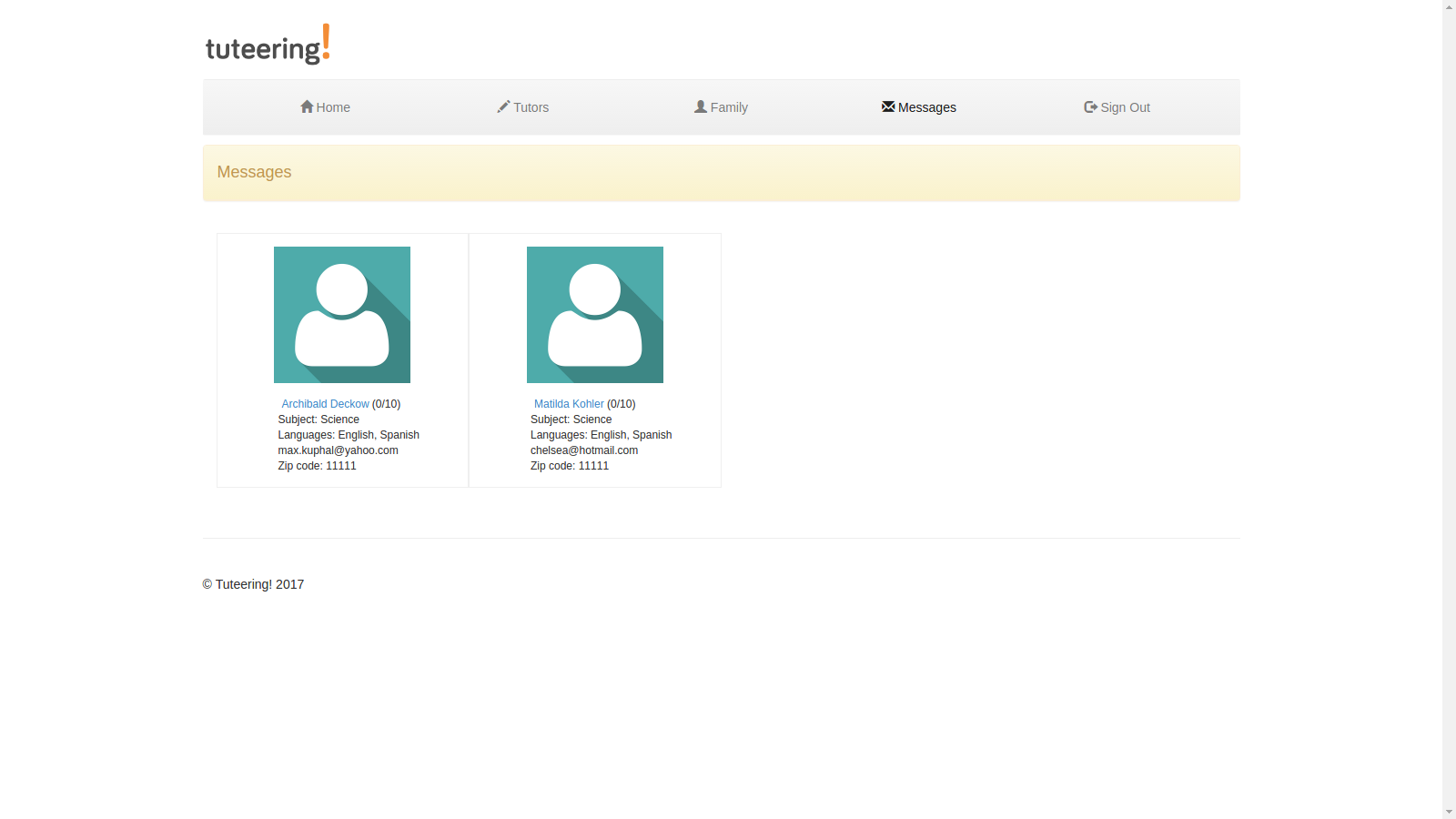This screenshot has height=819, width=1456.
Task: Click the scrollbar up arrow
Action: click(x=1449, y=6)
